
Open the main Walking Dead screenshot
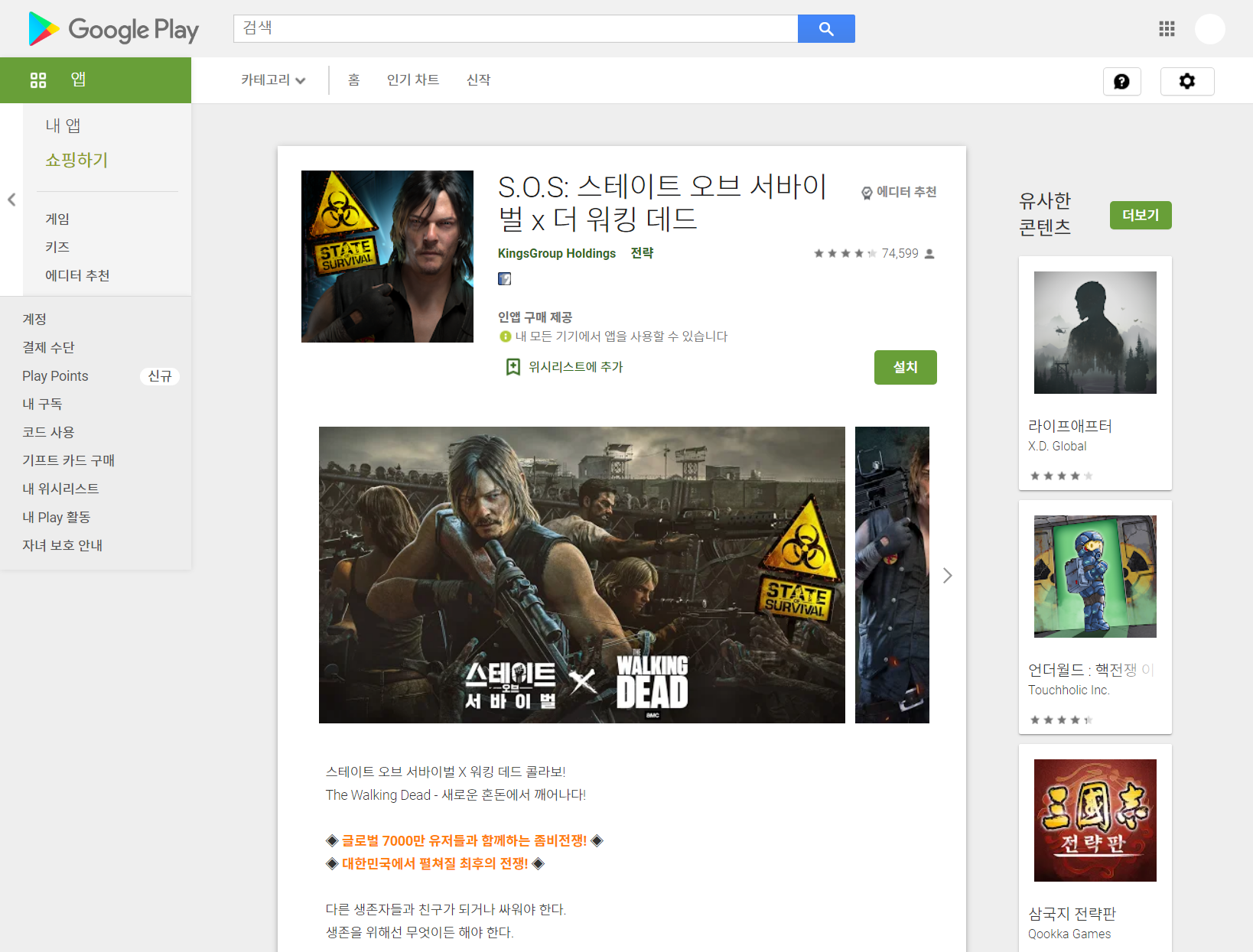click(x=582, y=575)
